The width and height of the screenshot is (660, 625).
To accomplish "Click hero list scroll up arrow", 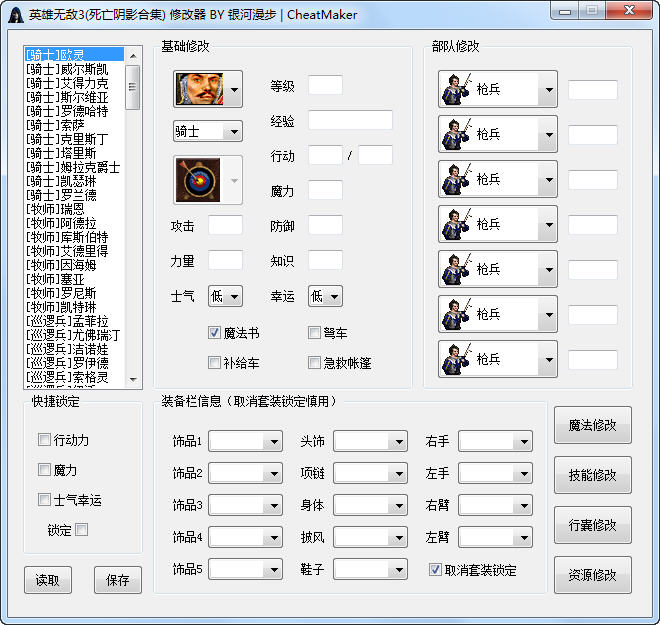I will (x=133, y=56).
